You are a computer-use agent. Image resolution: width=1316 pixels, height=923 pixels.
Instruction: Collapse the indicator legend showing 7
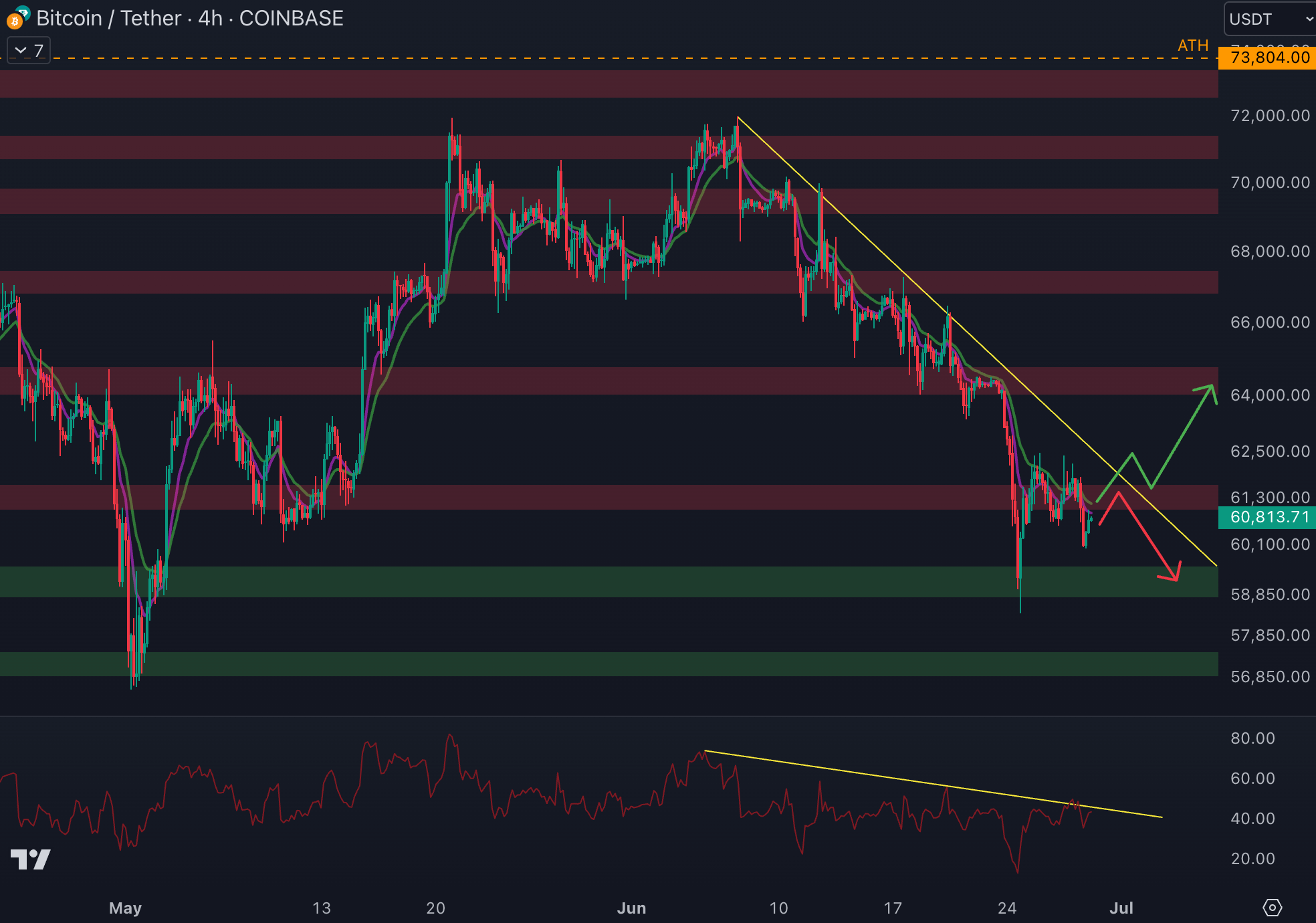click(29, 50)
